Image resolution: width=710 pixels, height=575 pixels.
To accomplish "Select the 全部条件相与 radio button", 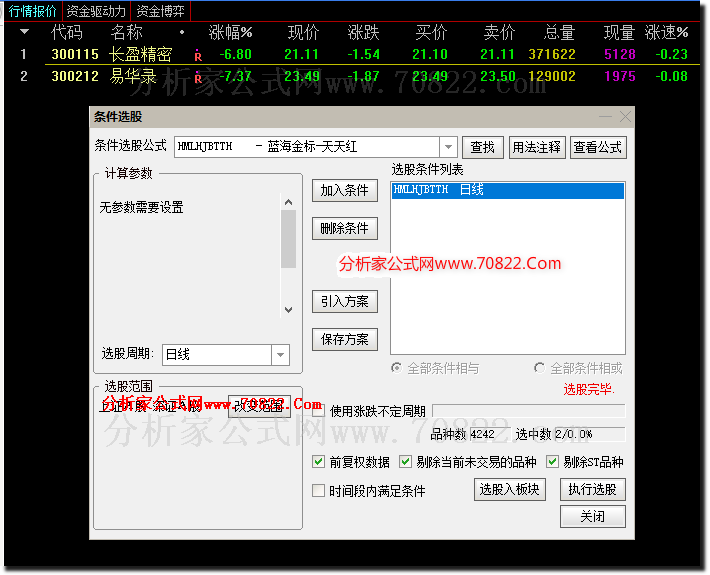I will (396, 368).
